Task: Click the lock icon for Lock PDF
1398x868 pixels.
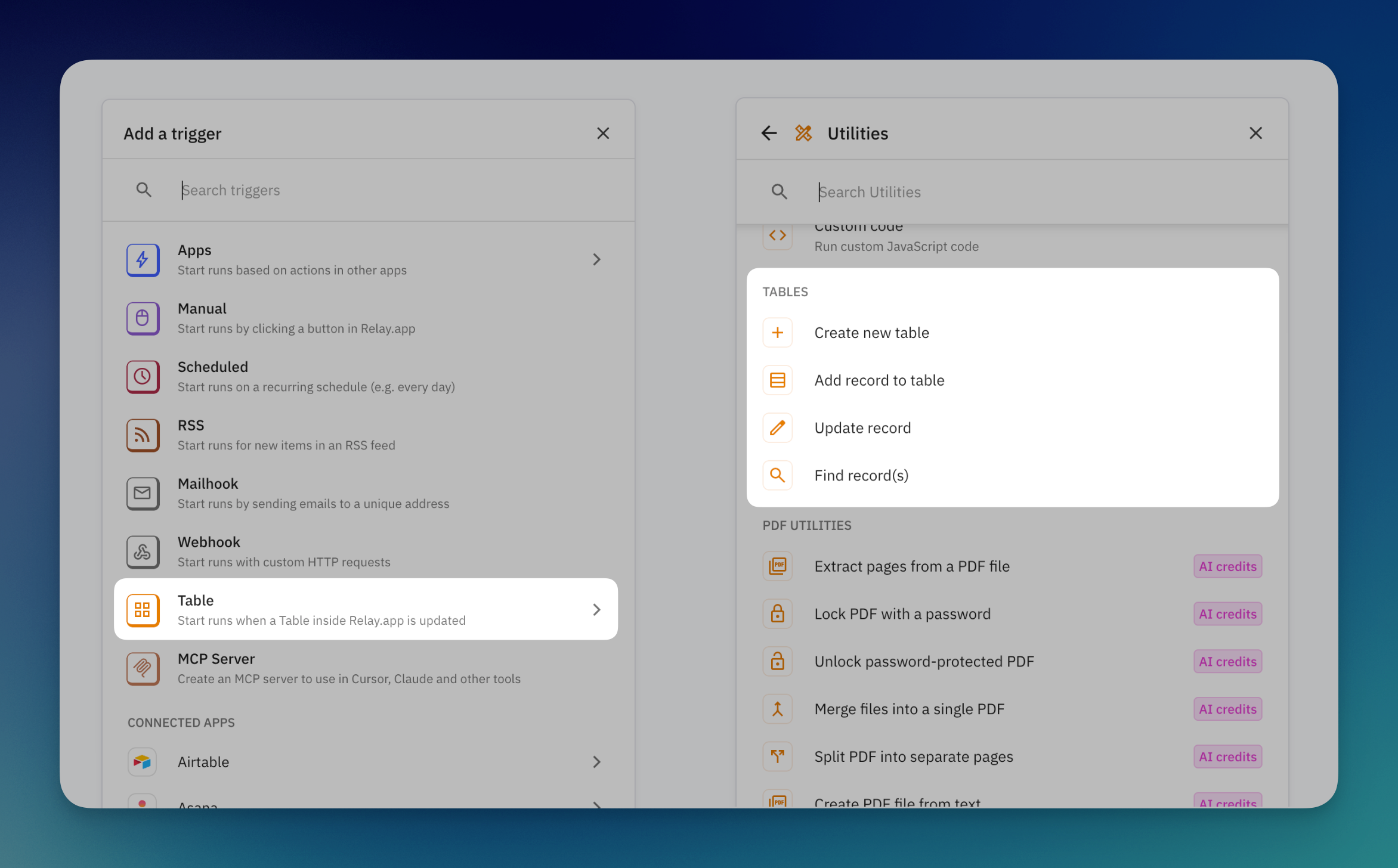Action: (x=777, y=614)
